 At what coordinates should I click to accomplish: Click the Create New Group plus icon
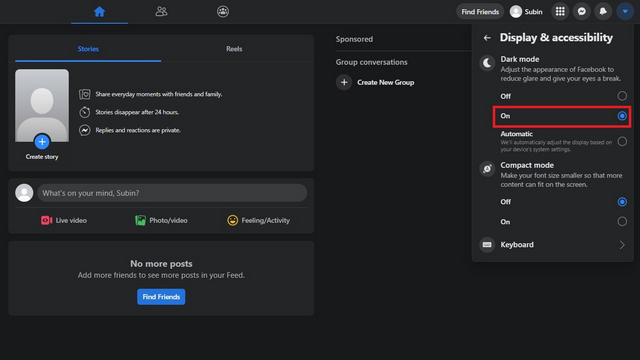click(x=344, y=82)
